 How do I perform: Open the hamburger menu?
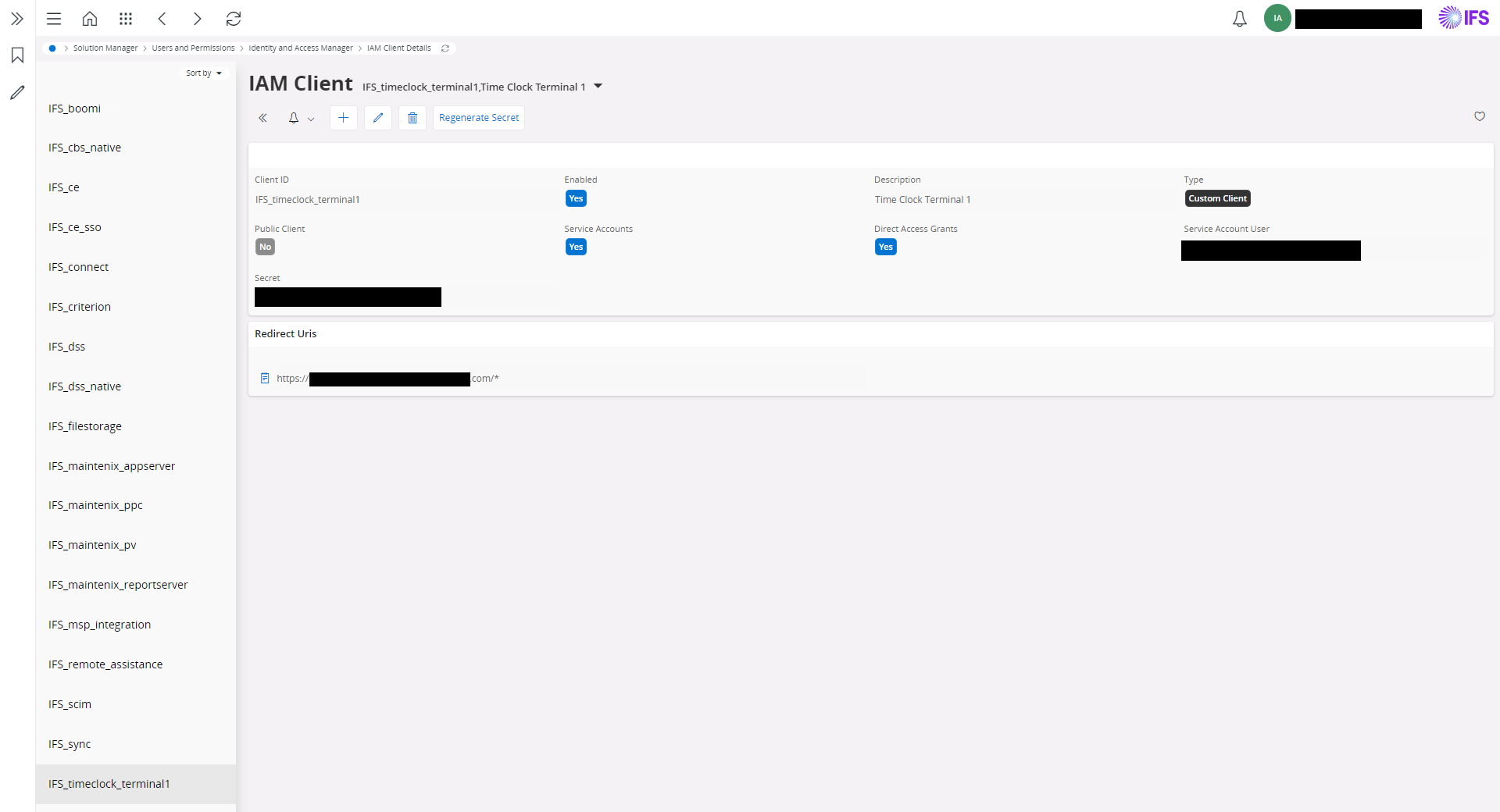(54, 19)
